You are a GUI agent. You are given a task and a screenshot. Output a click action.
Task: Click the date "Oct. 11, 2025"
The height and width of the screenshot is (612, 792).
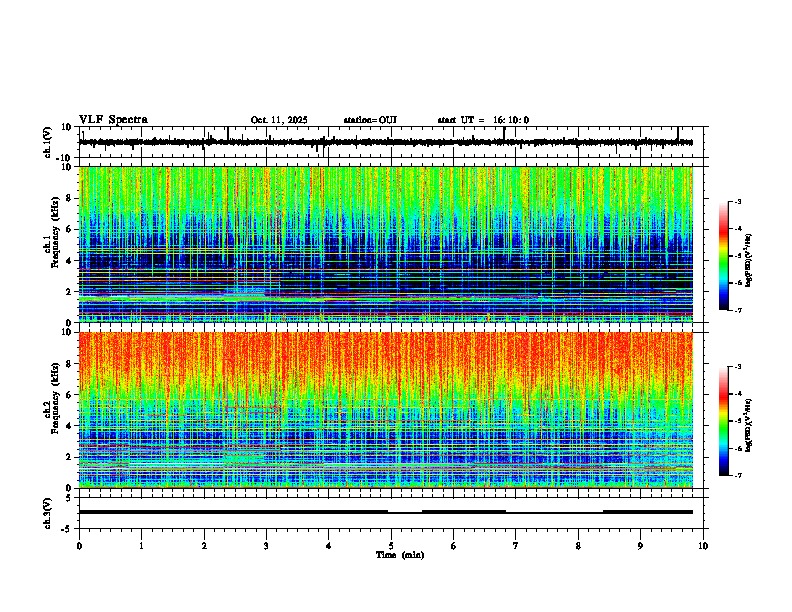279,120
